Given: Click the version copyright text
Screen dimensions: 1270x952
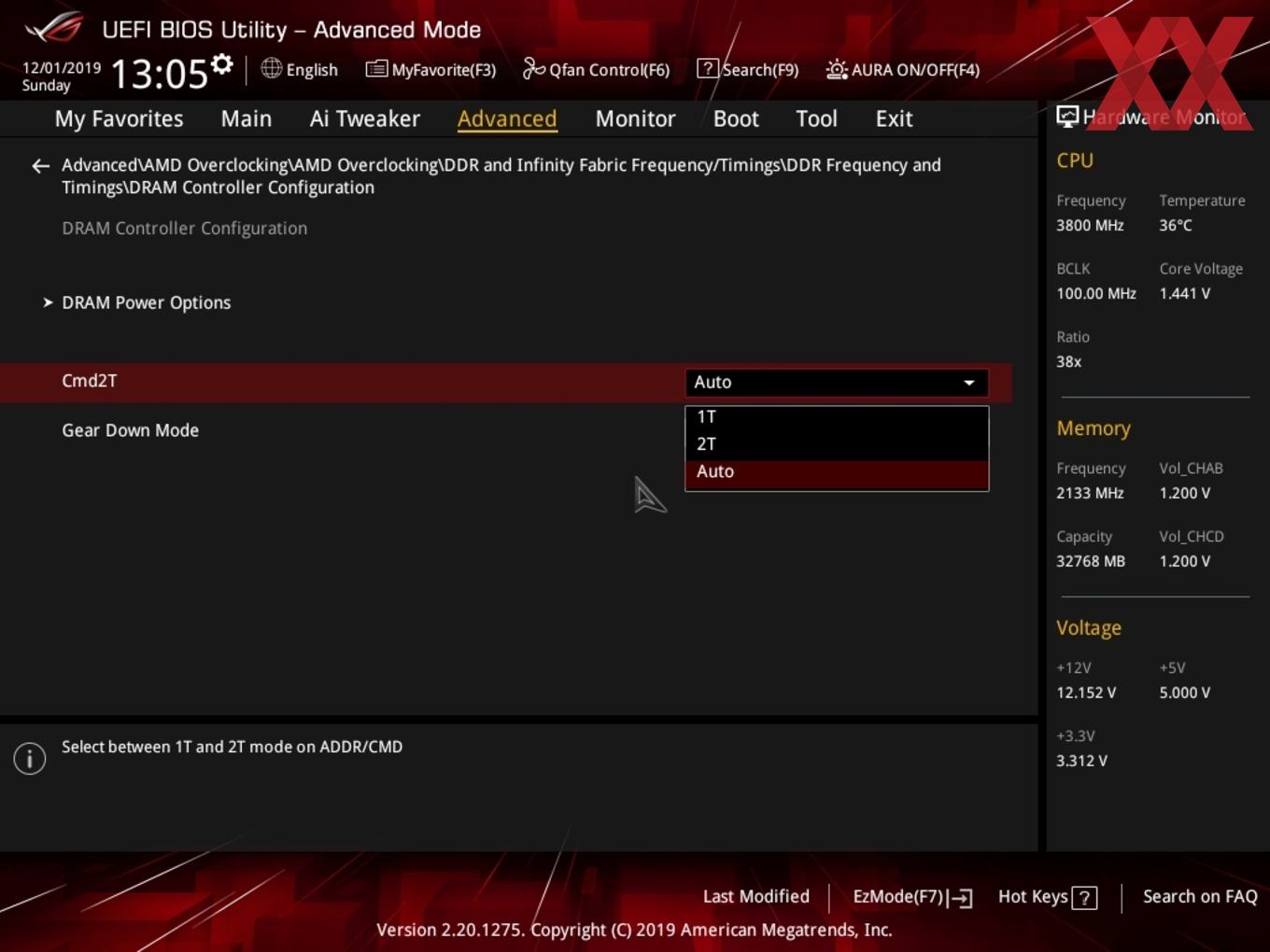Looking at the screenshot, I should click(x=634, y=931).
